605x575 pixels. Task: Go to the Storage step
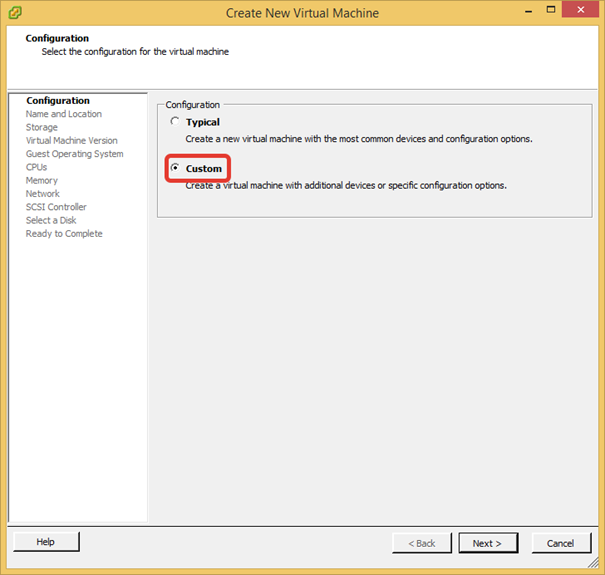coord(42,127)
